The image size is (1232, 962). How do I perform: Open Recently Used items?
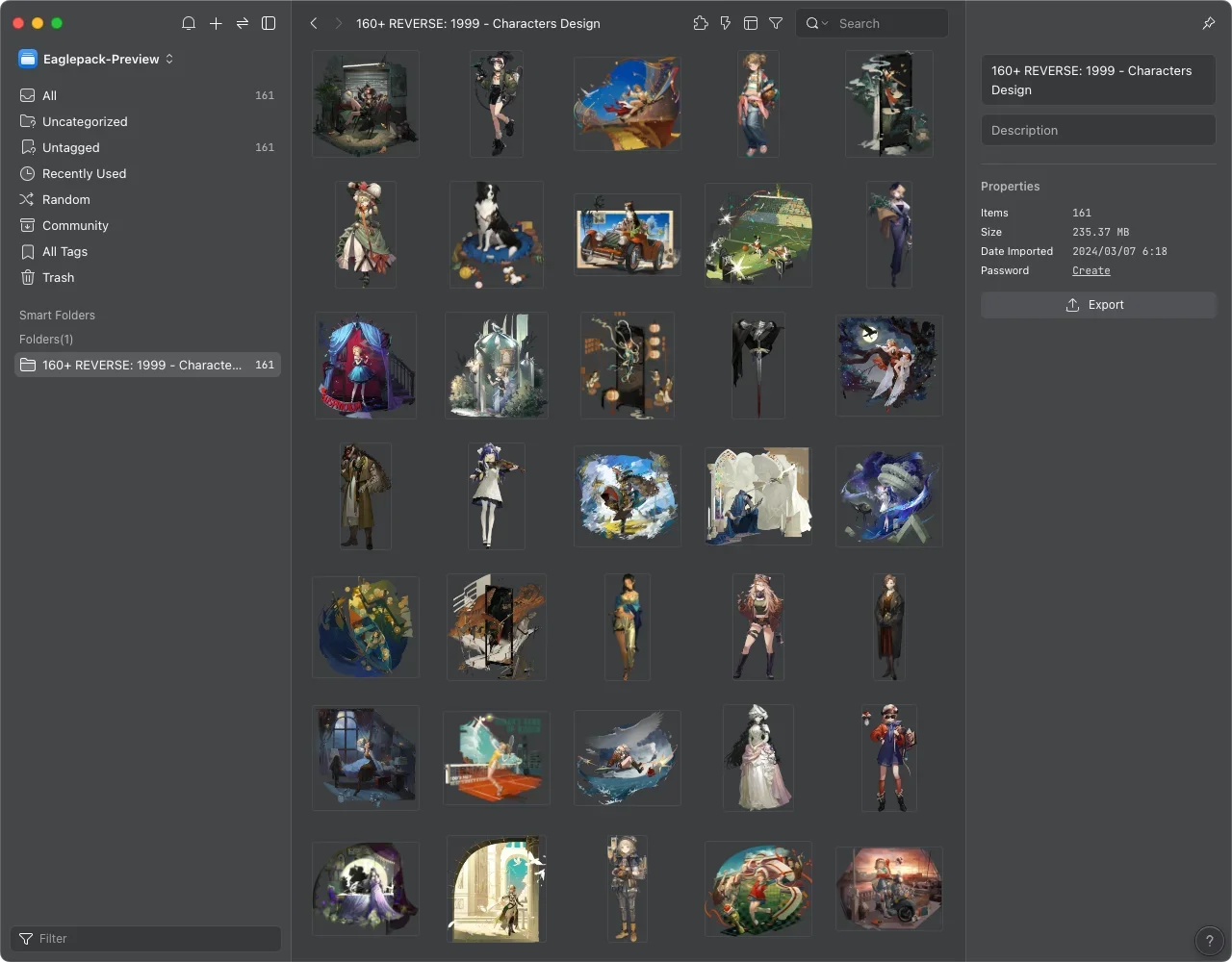[x=147, y=173]
